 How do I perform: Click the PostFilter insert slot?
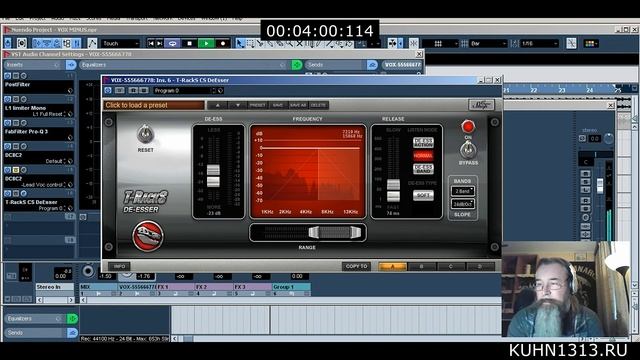(x=38, y=87)
